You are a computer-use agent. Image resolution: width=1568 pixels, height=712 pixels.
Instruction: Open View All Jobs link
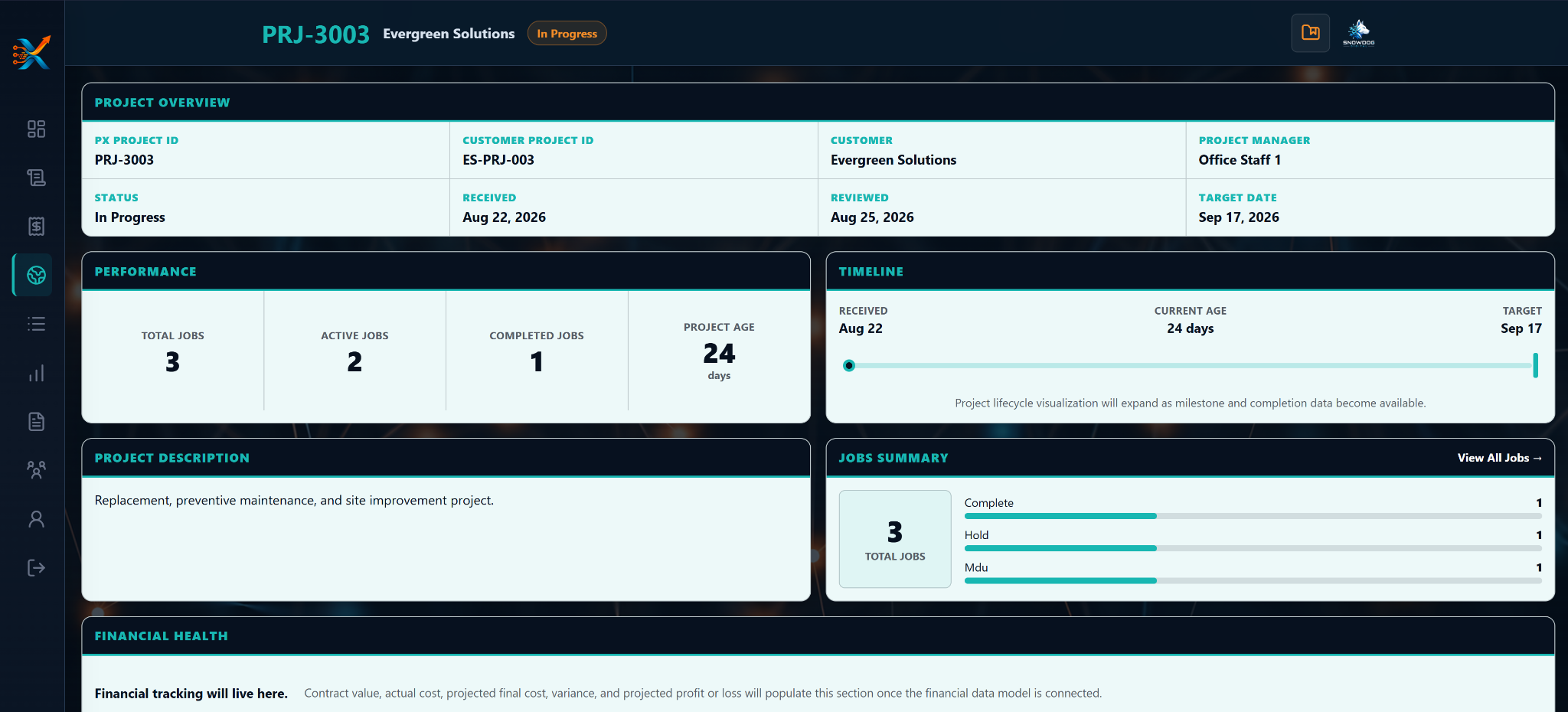point(1500,458)
